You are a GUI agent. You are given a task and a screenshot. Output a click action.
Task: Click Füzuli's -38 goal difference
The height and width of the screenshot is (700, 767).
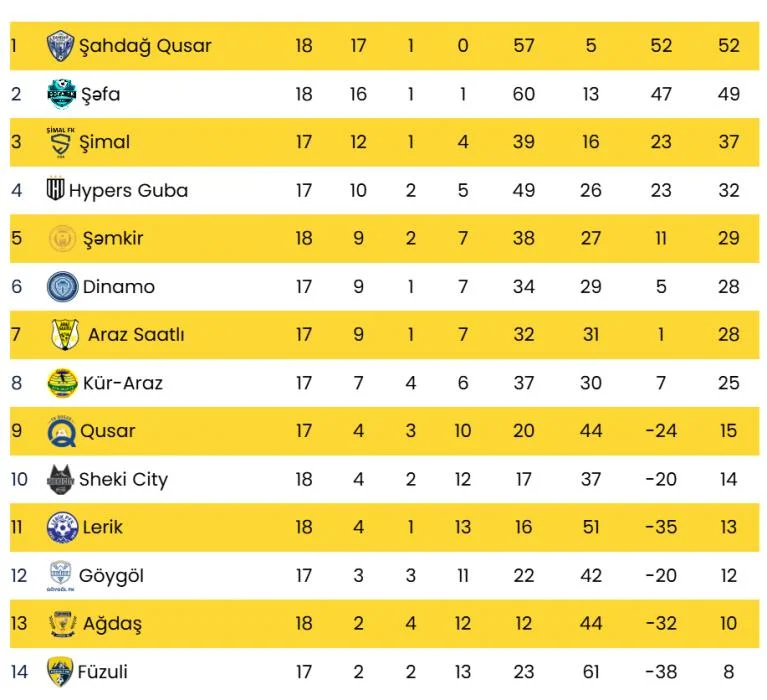pos(661,672)
